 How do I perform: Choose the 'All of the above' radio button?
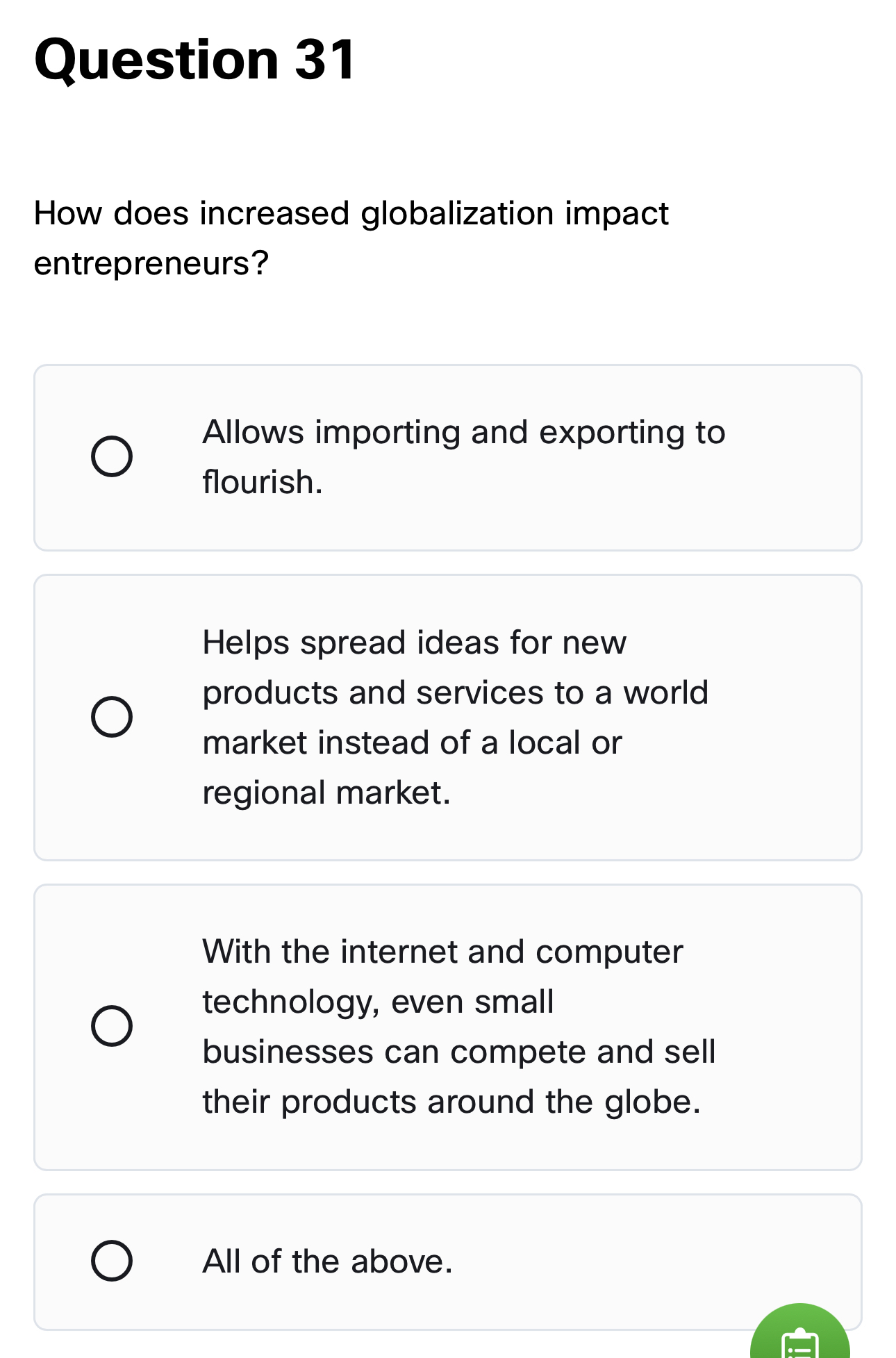tap(112, 1261)
